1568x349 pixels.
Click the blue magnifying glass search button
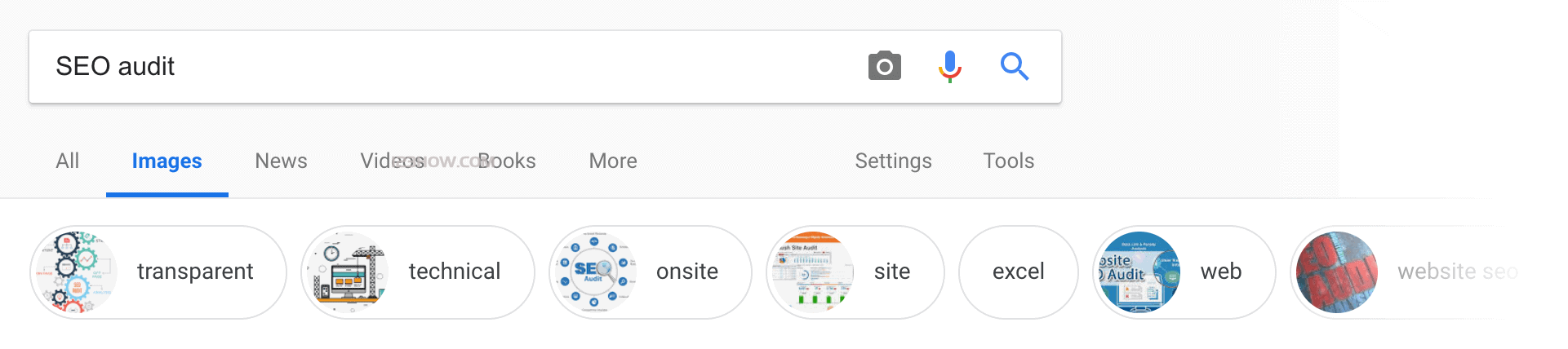tap(1014, 66)
